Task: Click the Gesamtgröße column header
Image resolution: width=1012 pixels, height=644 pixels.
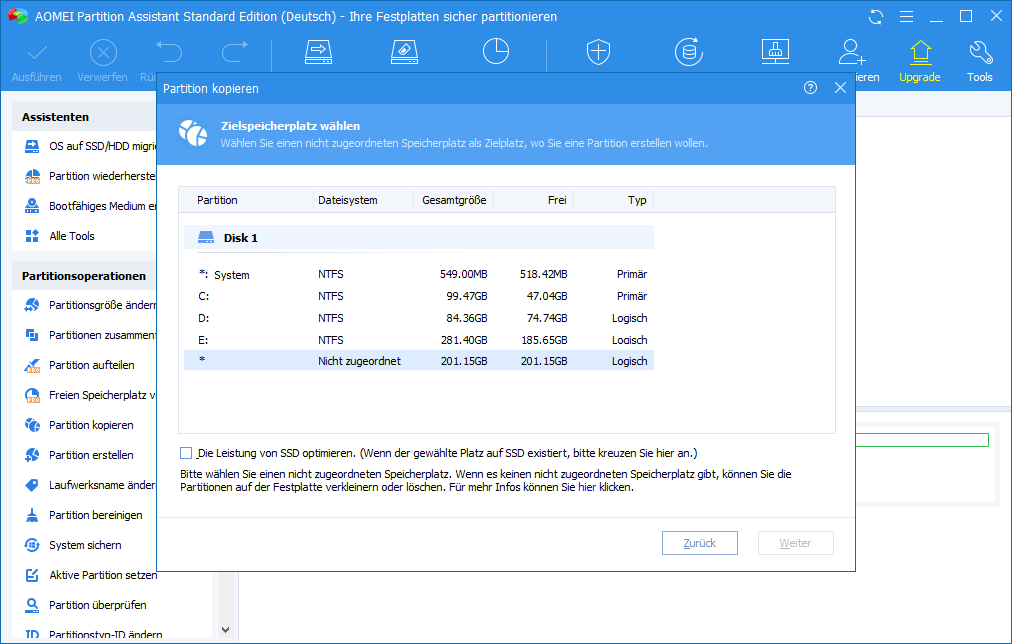Action: (454, 200)
